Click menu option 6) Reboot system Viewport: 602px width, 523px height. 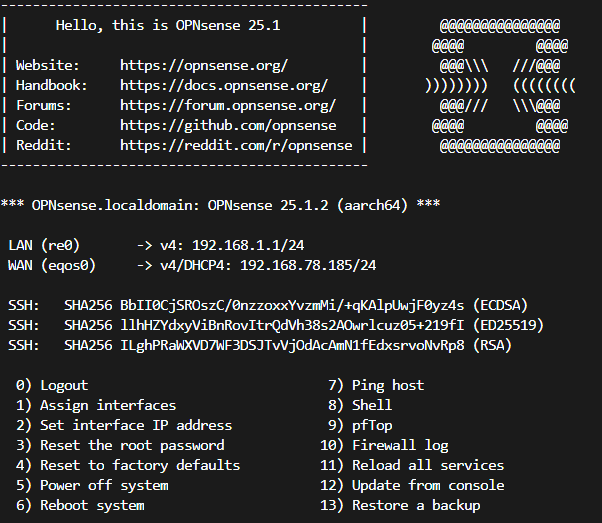tap(80, 505)
